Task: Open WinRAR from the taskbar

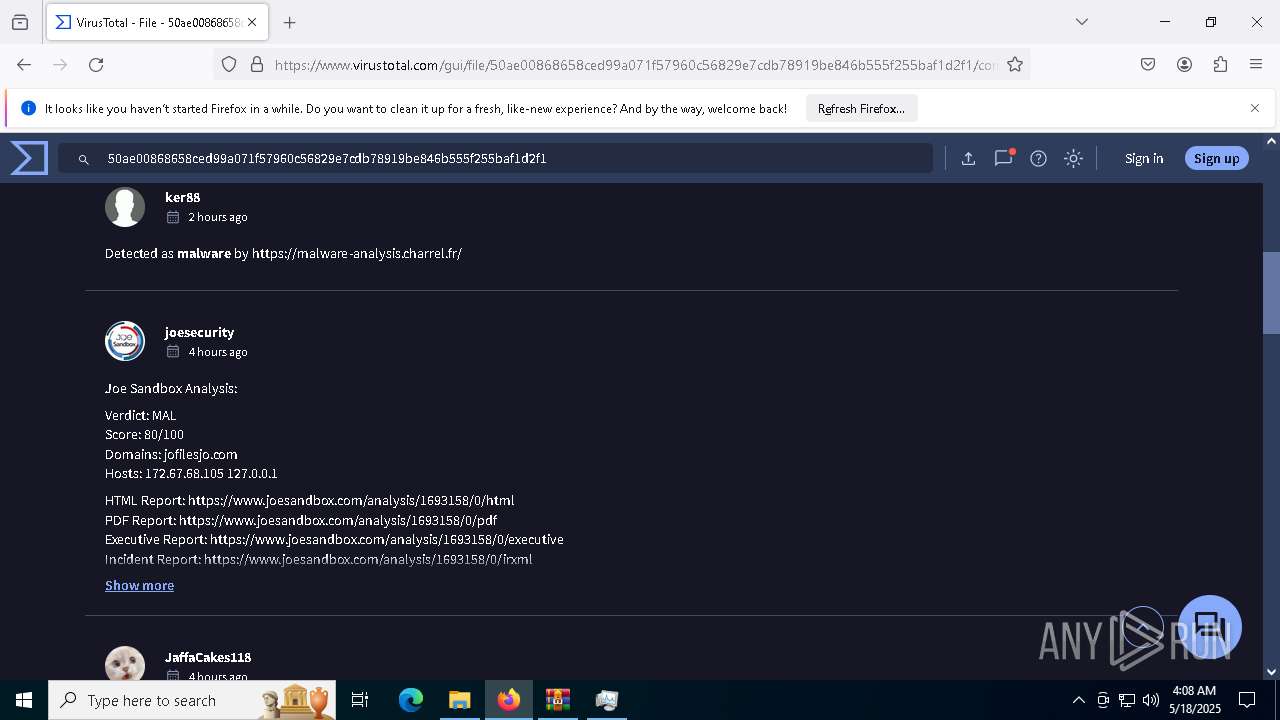Action: tap(557, 700)
